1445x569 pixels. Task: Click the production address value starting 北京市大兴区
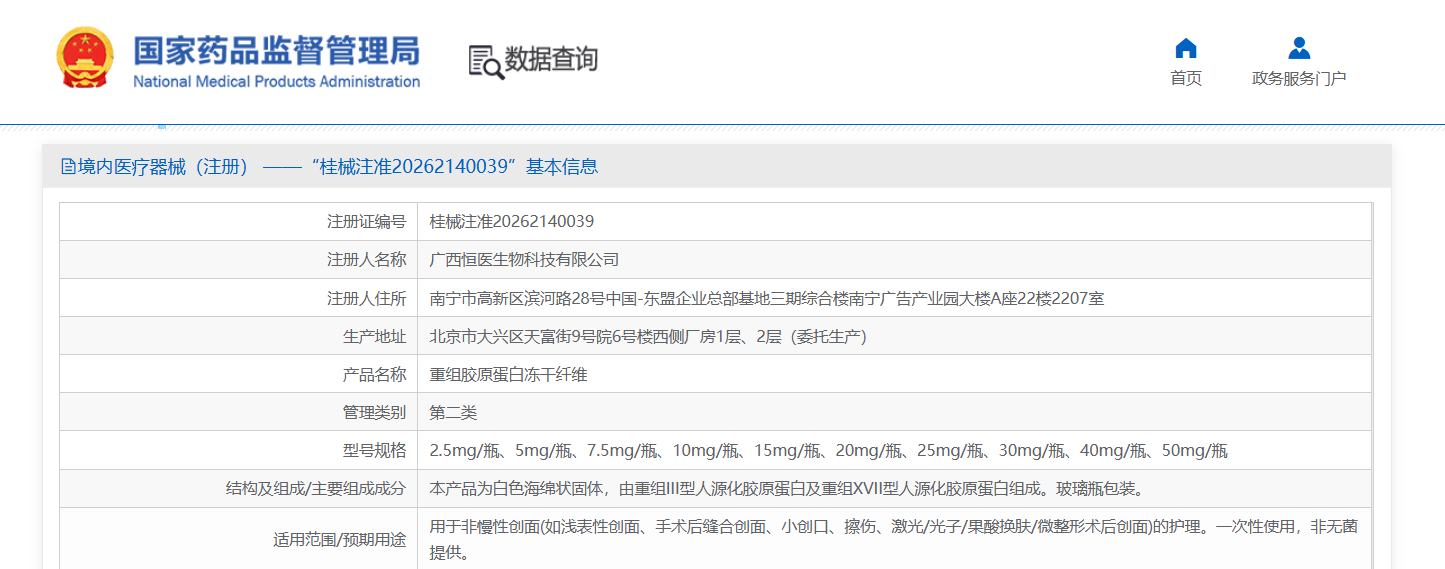(647, 337)
